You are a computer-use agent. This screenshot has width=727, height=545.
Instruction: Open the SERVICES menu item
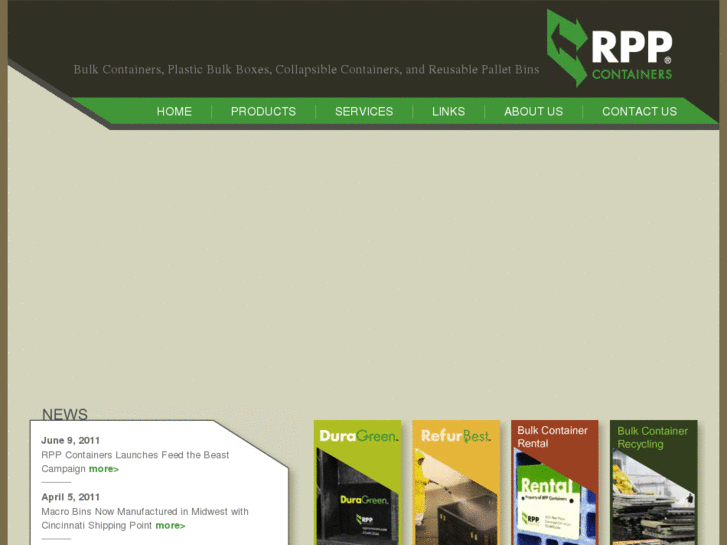tap(364, 112)
